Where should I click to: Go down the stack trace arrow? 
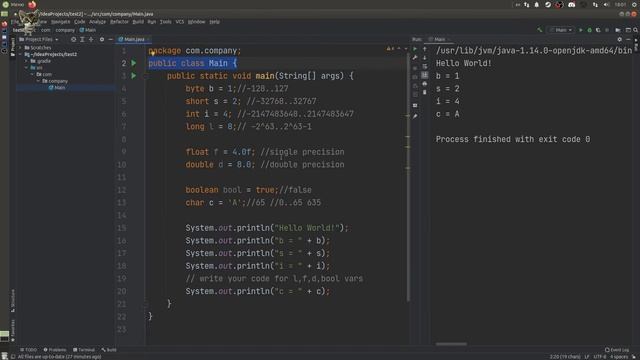pyautogui.click(x=424, y=58)
